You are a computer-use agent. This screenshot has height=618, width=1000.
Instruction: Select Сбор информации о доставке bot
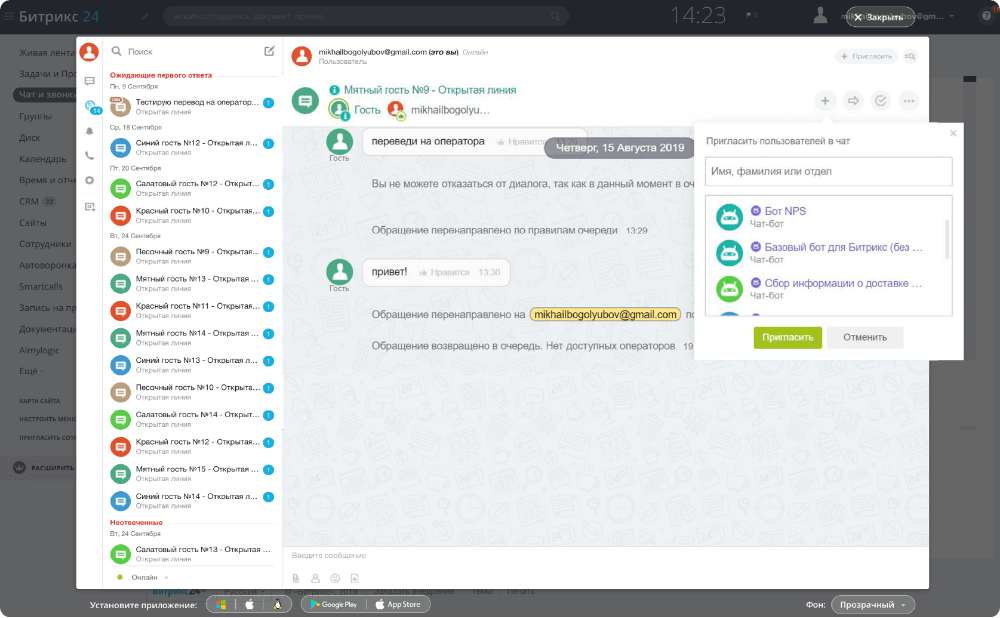827,289
